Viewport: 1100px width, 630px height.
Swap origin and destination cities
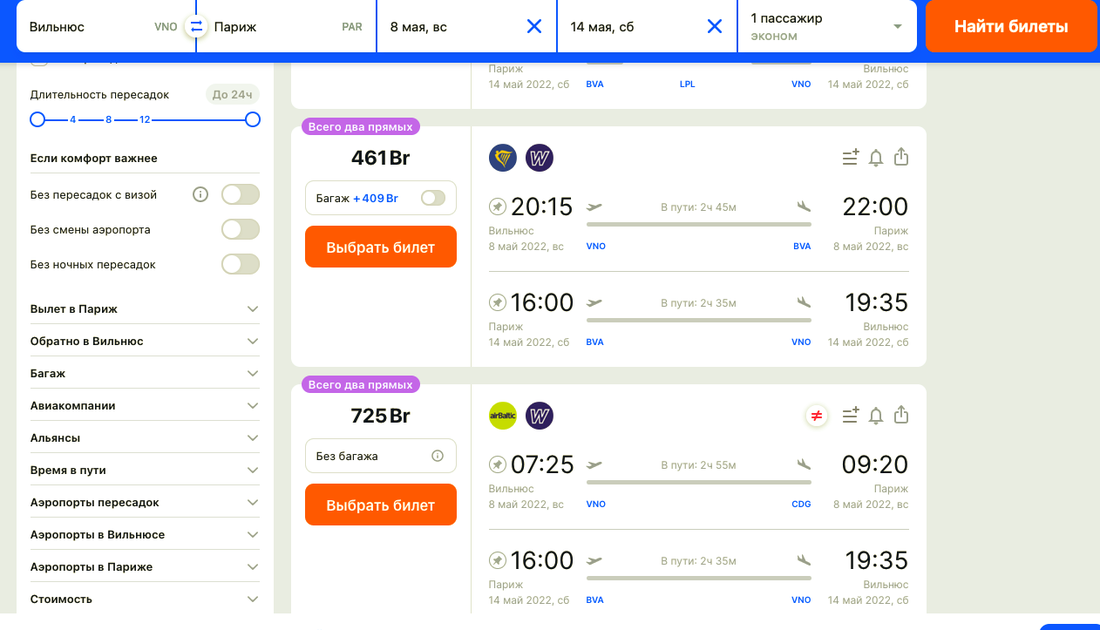click(x=196, y=27)
